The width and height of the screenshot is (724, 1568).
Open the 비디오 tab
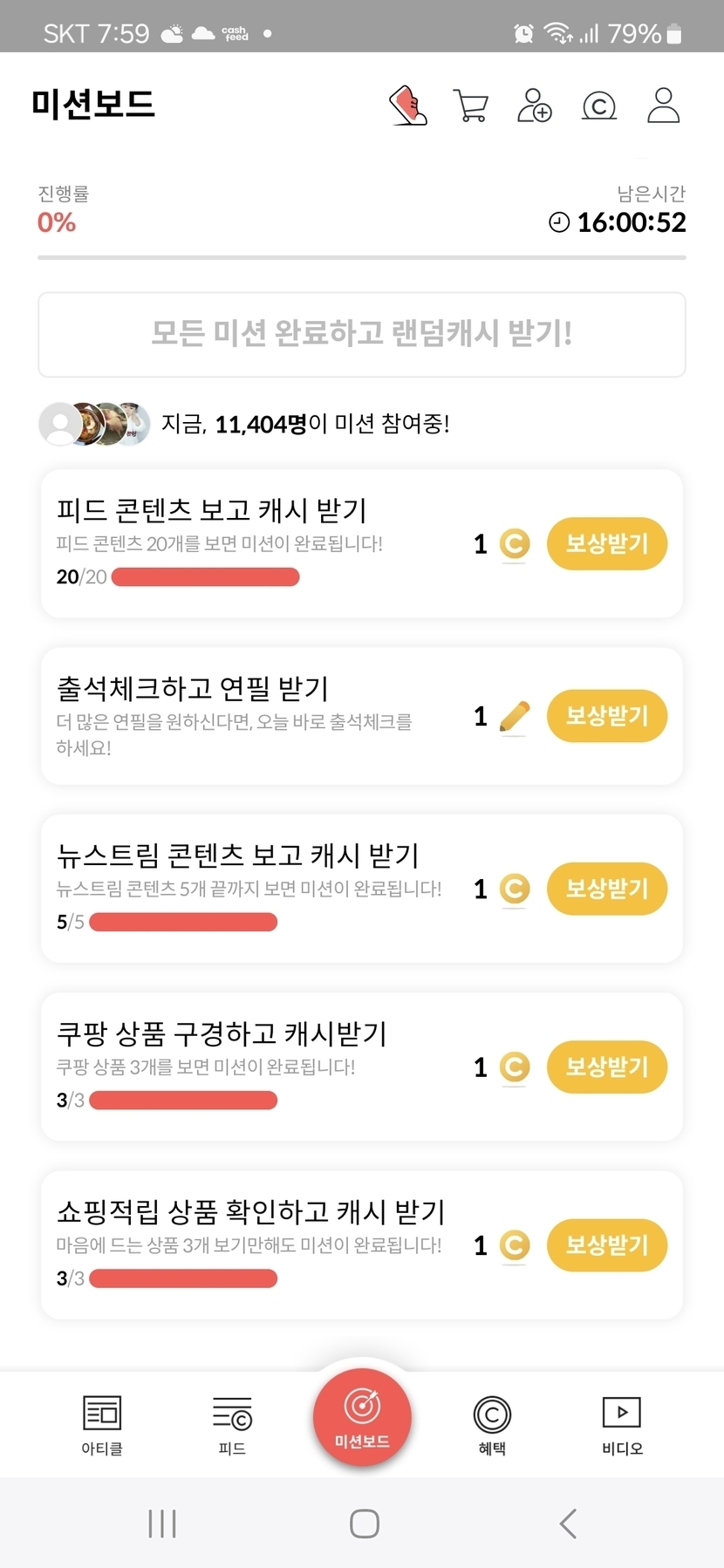coord(622,1424)
